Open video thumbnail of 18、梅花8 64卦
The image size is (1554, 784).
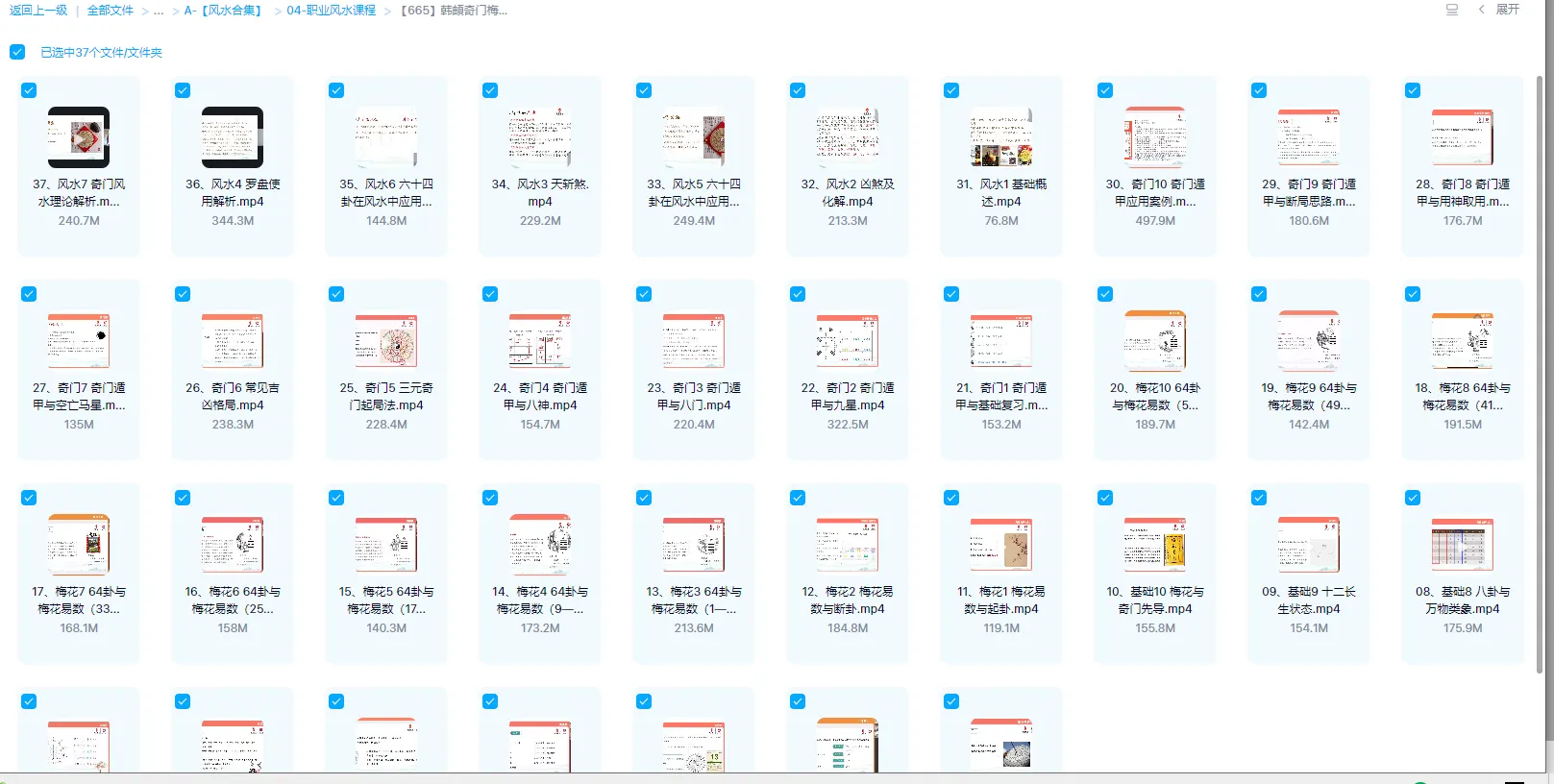pos(1463,341)
